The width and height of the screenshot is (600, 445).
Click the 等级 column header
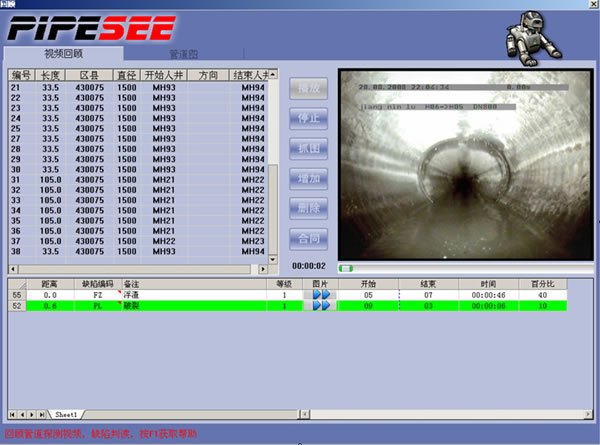(x=284, y=284)
